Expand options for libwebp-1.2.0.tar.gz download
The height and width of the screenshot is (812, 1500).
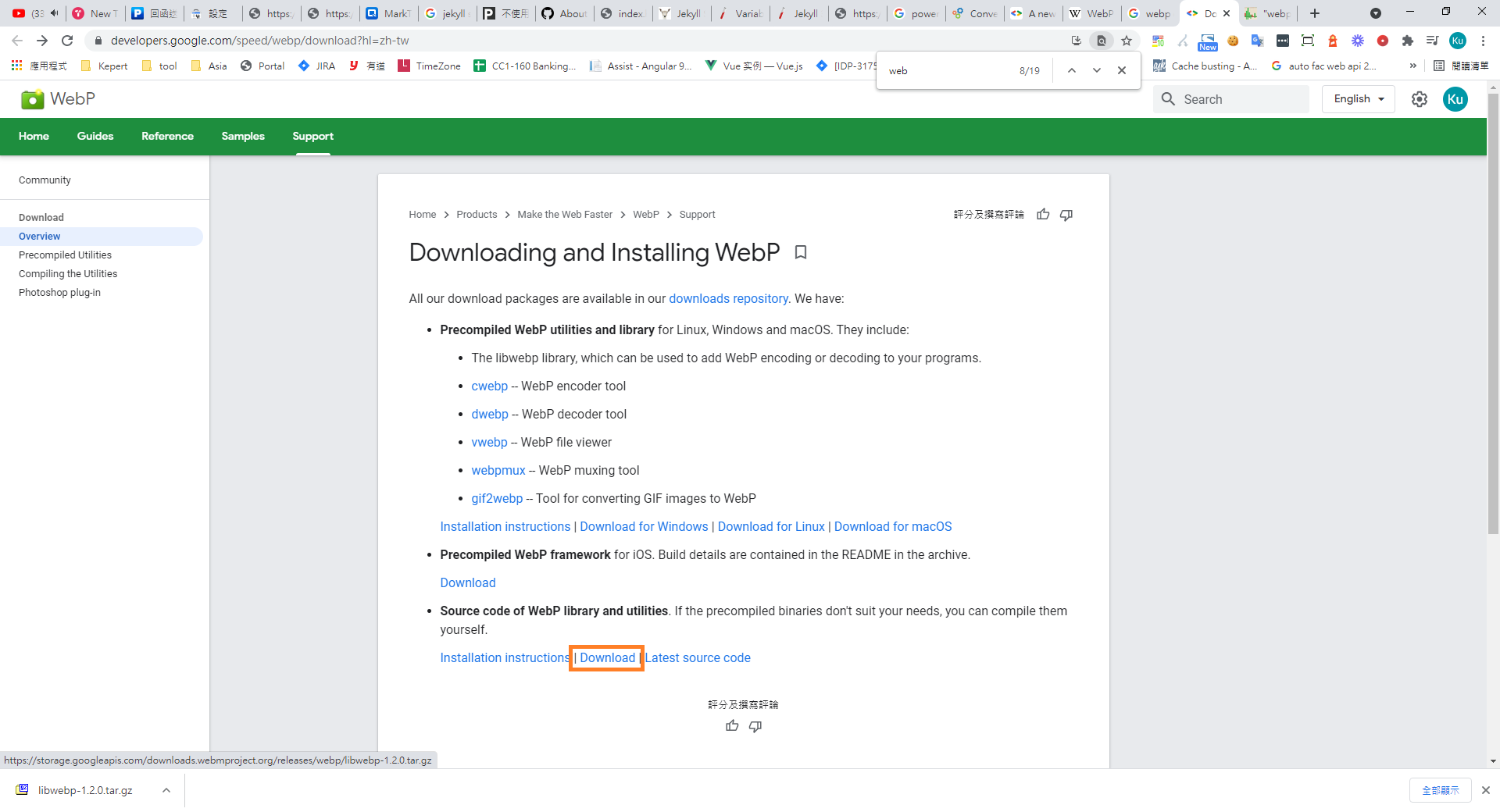pyautogui.click(x=166, y=790)
